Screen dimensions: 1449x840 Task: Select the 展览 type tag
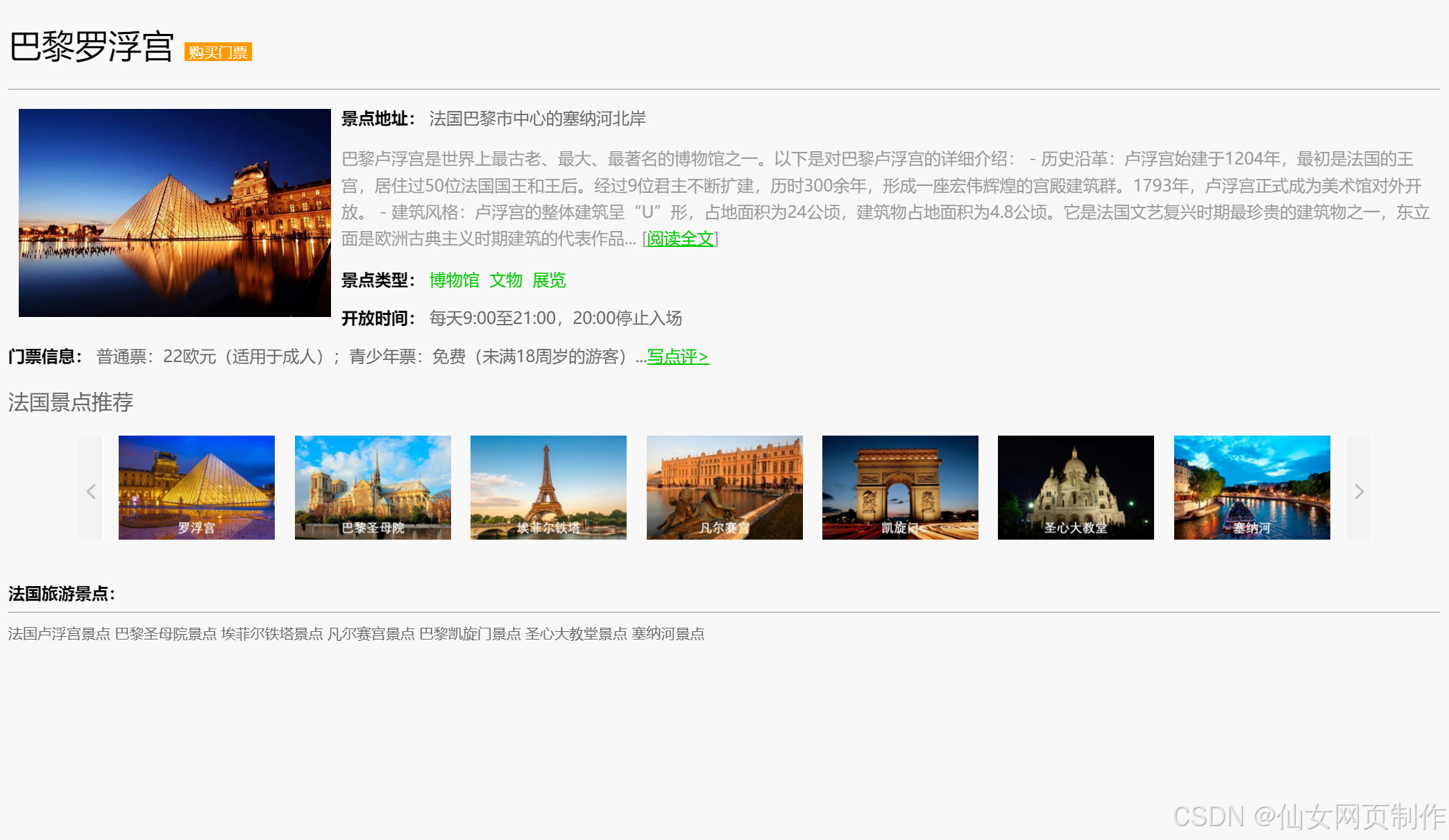[549, 280]
